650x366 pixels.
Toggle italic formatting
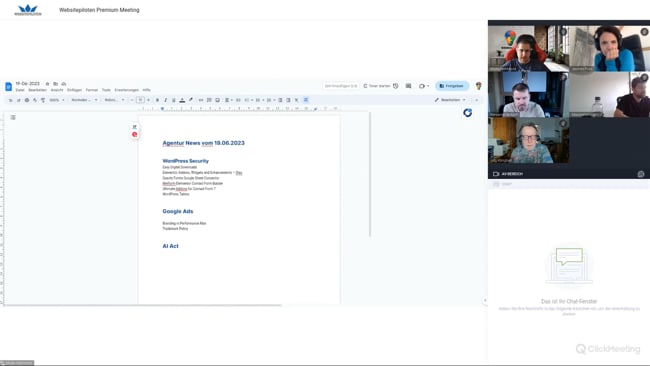(165, 100)
